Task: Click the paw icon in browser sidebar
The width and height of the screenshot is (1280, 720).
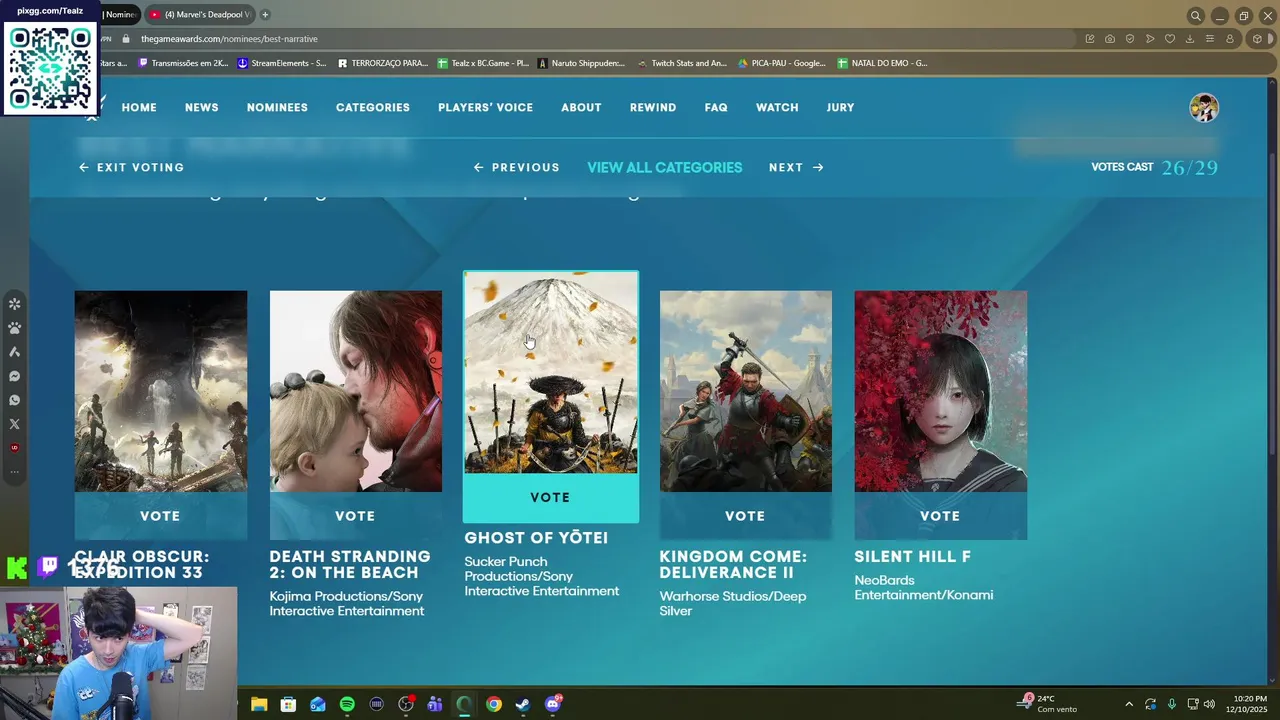Action: coord(14,328)
